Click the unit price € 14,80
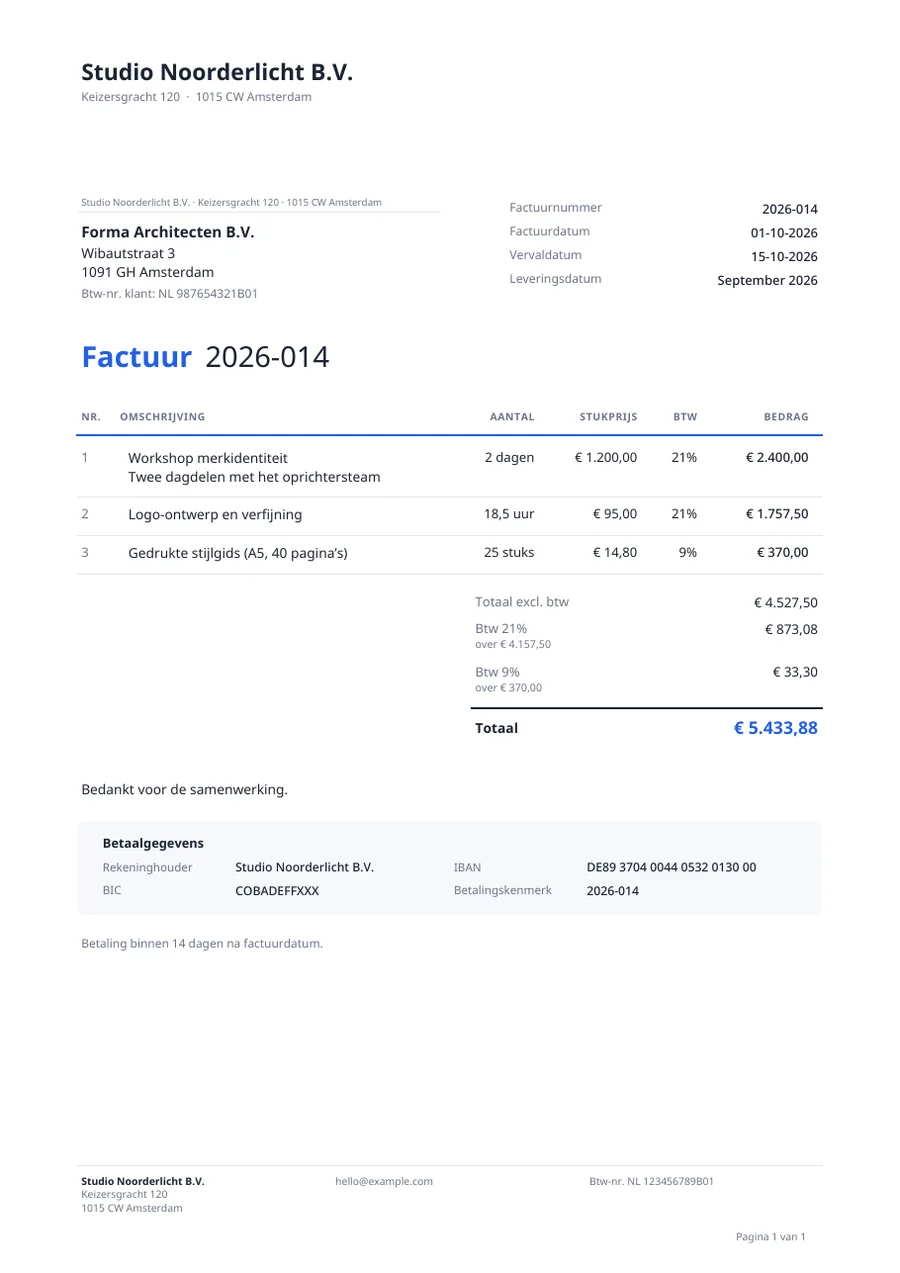This screenshot has width=900, height=1273. coord(615,552)
